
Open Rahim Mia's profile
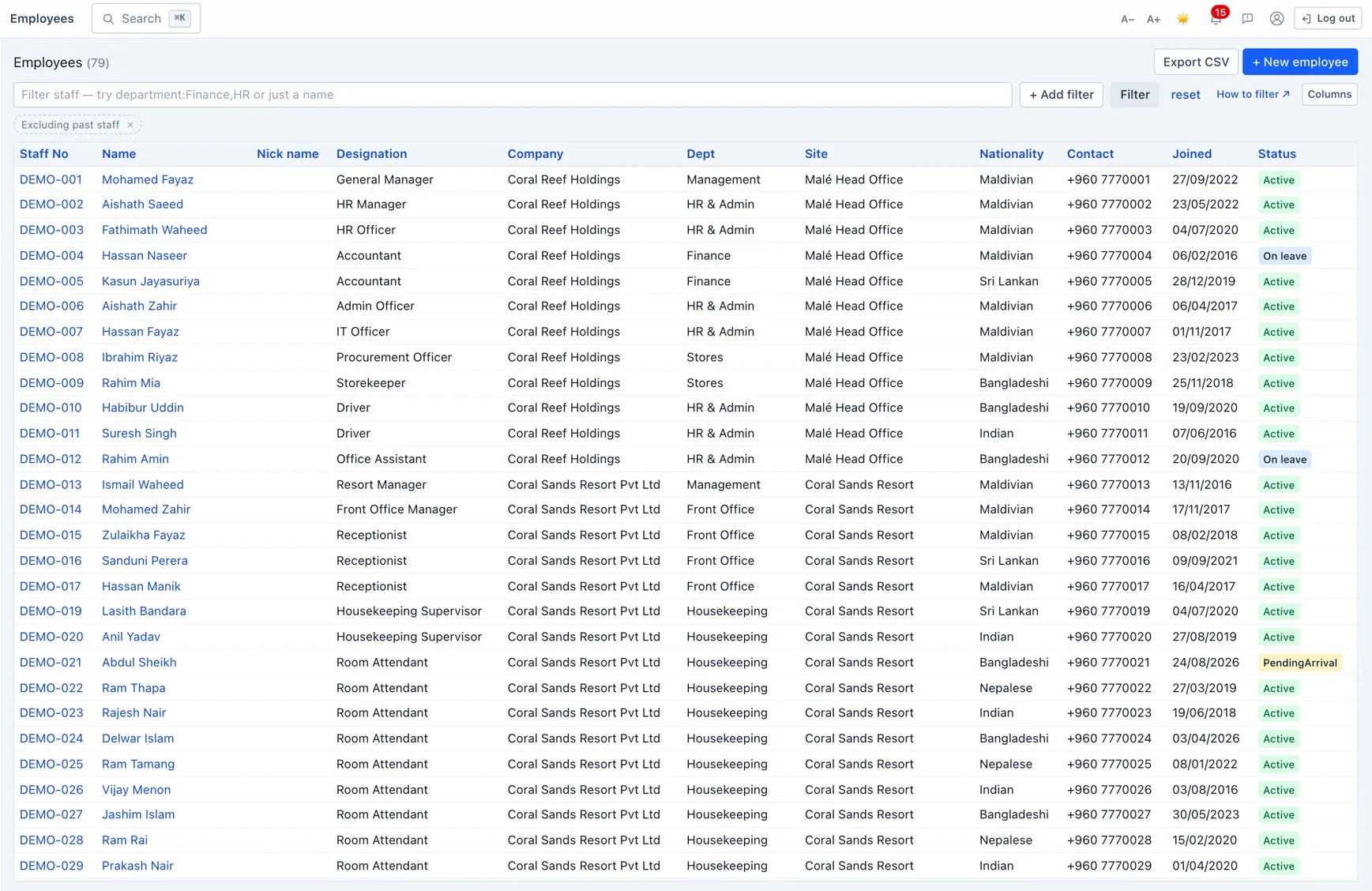tap(131, 383)
